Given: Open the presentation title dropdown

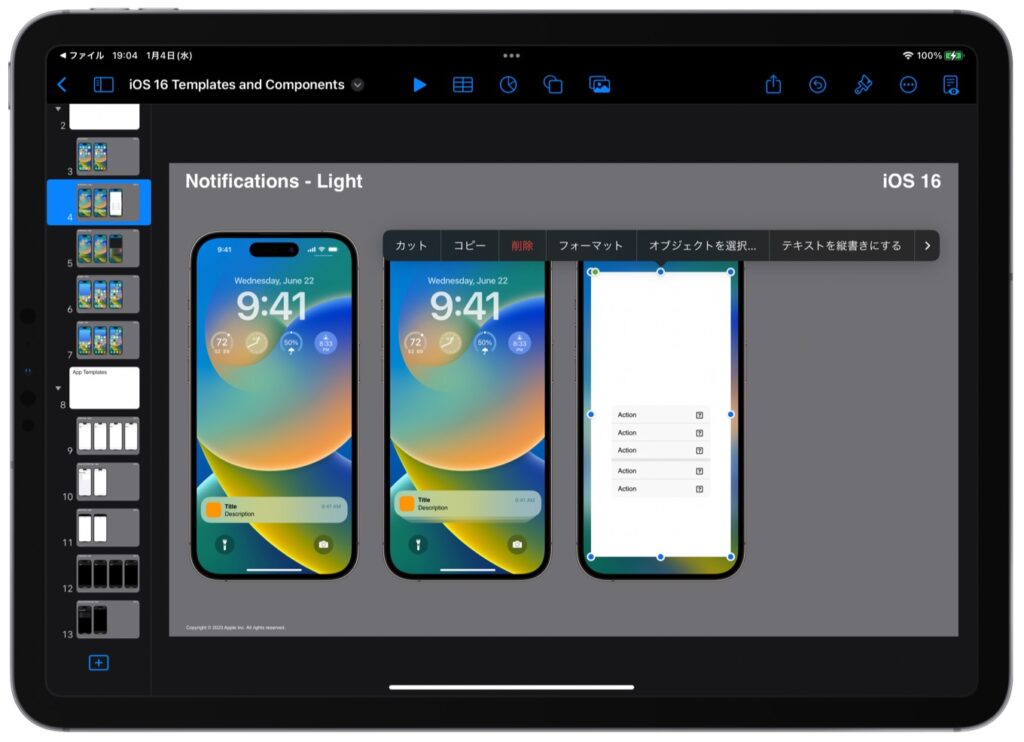Looking at the screenshot, I should pyautogui.click(x=357, y=85).
